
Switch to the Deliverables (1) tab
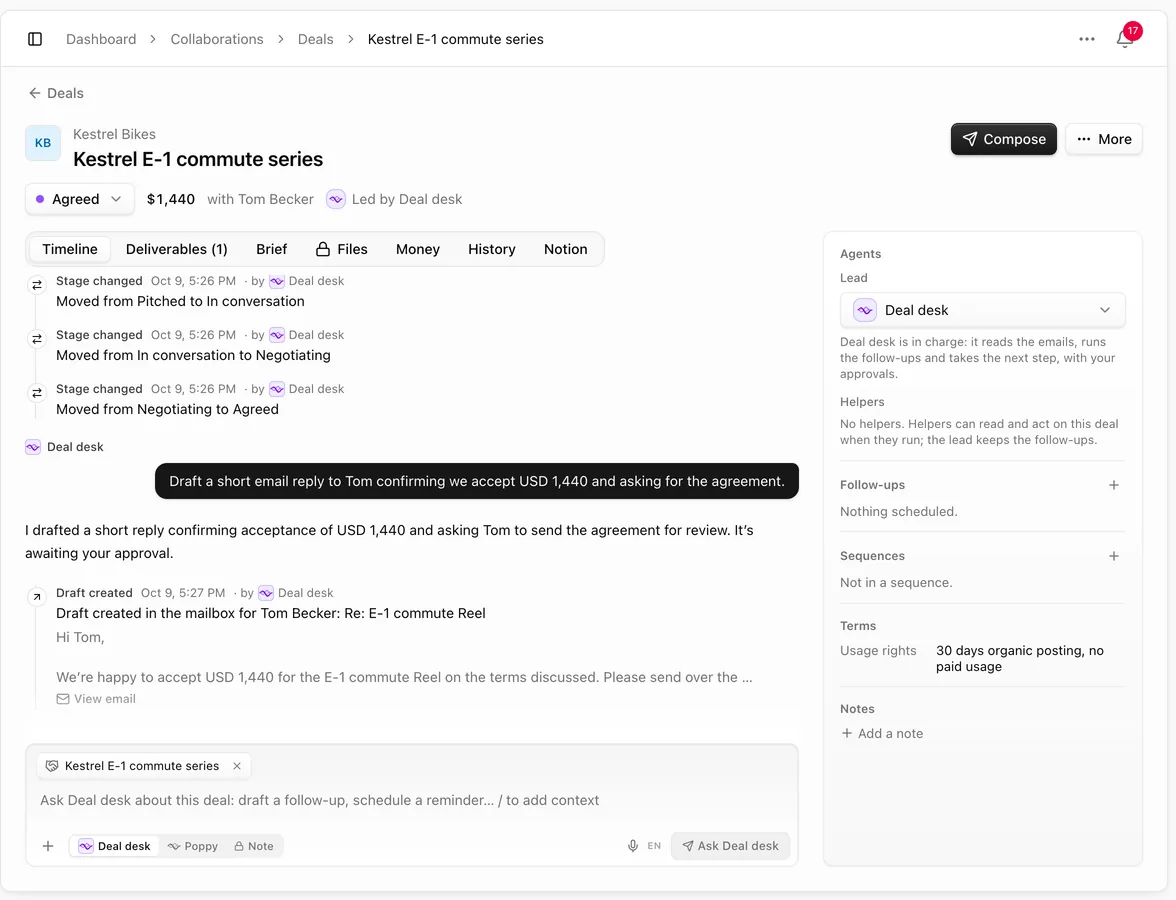[x=176, y=249]
